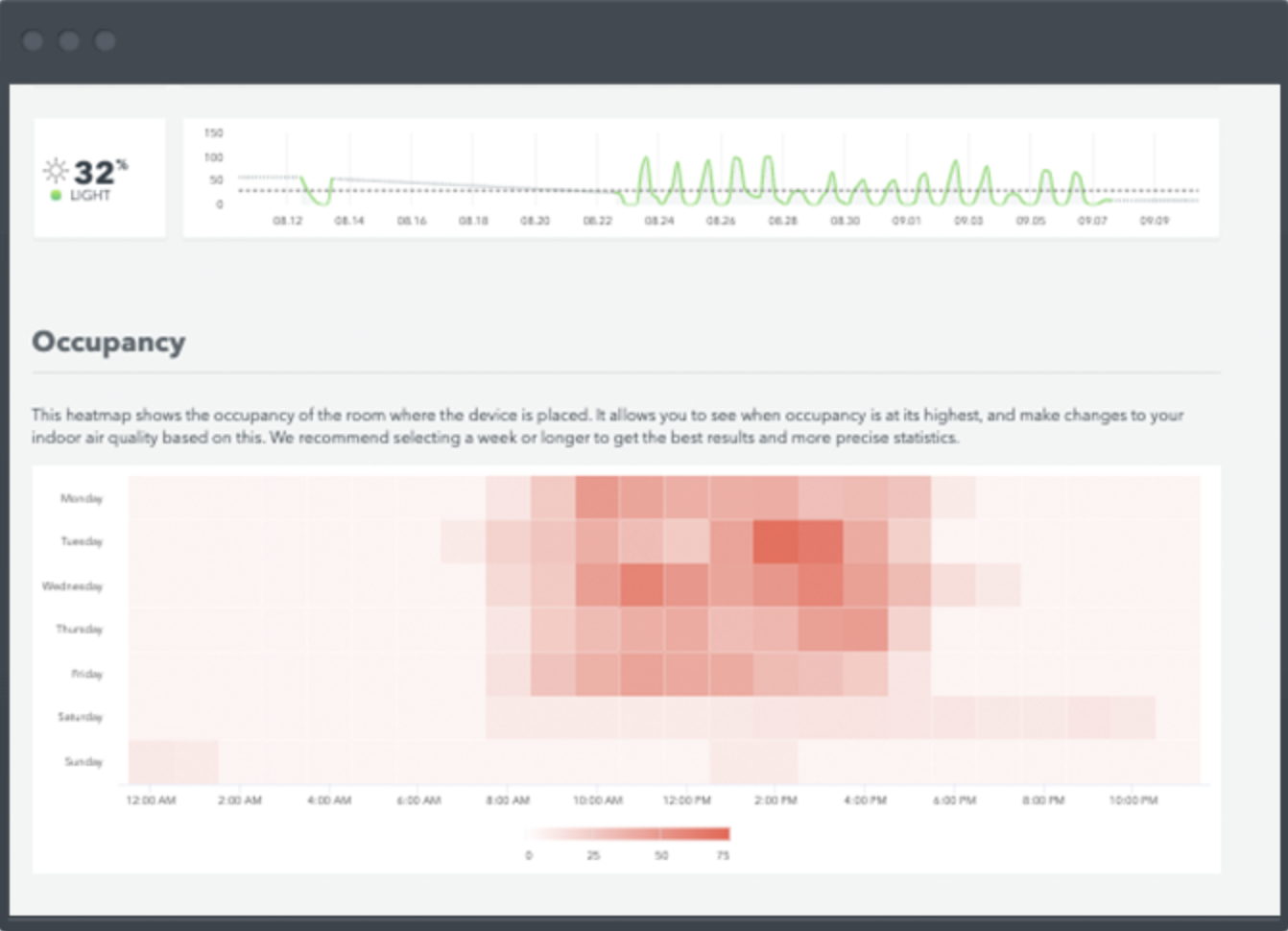Click the 100 value on chart axis
This screenshot has height=931, width=1288.
point(213,157)
